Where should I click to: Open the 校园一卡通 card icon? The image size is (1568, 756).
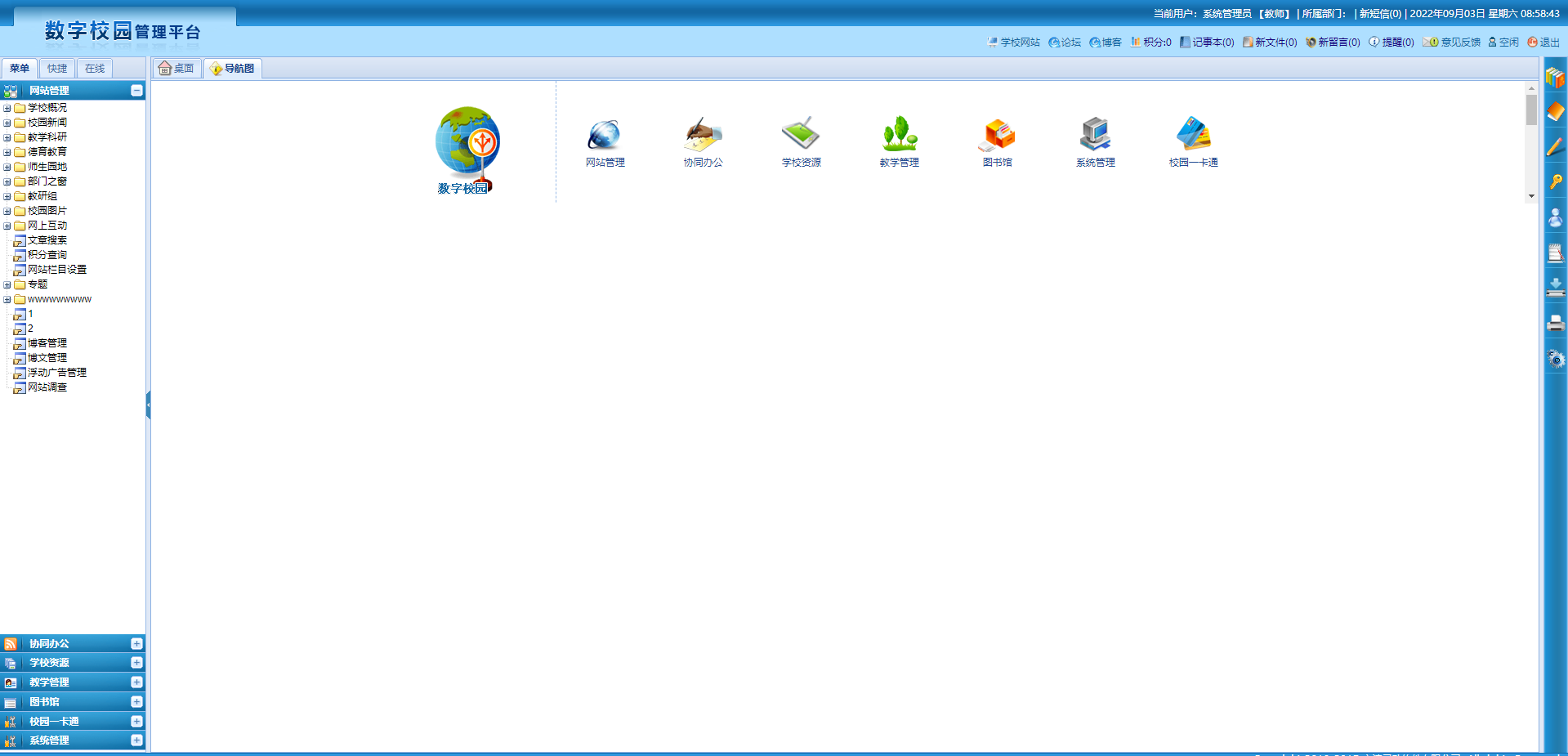coord(1193,136)
